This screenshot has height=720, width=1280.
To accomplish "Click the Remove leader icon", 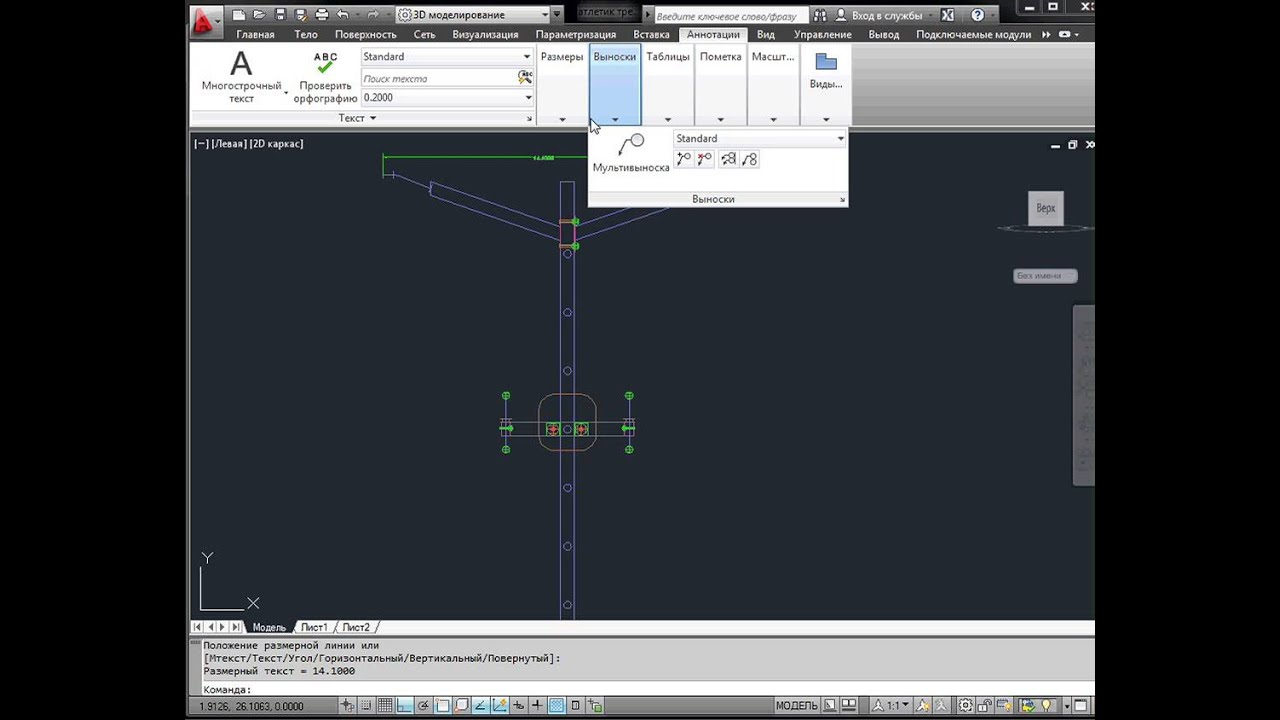I will click(x=705, y=158).
